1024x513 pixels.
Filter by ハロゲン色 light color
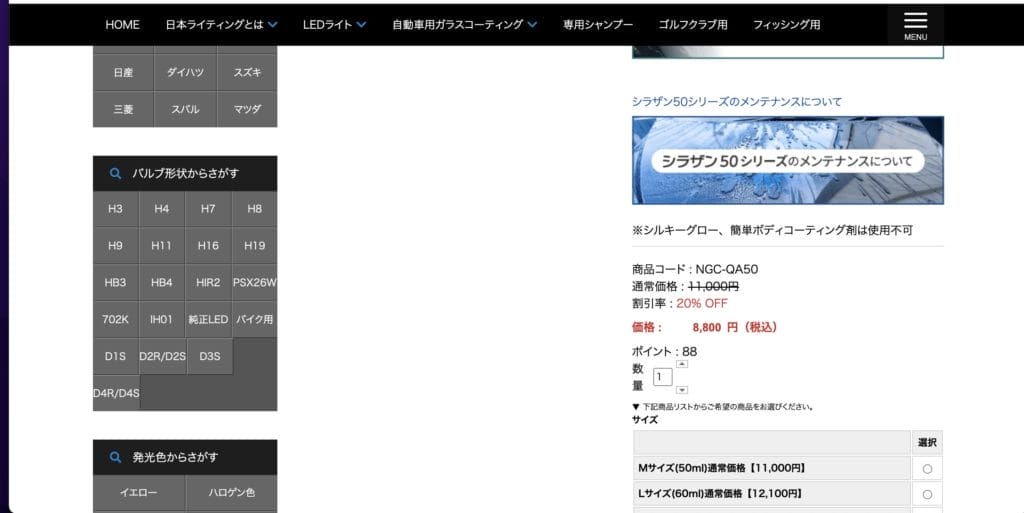232,493
